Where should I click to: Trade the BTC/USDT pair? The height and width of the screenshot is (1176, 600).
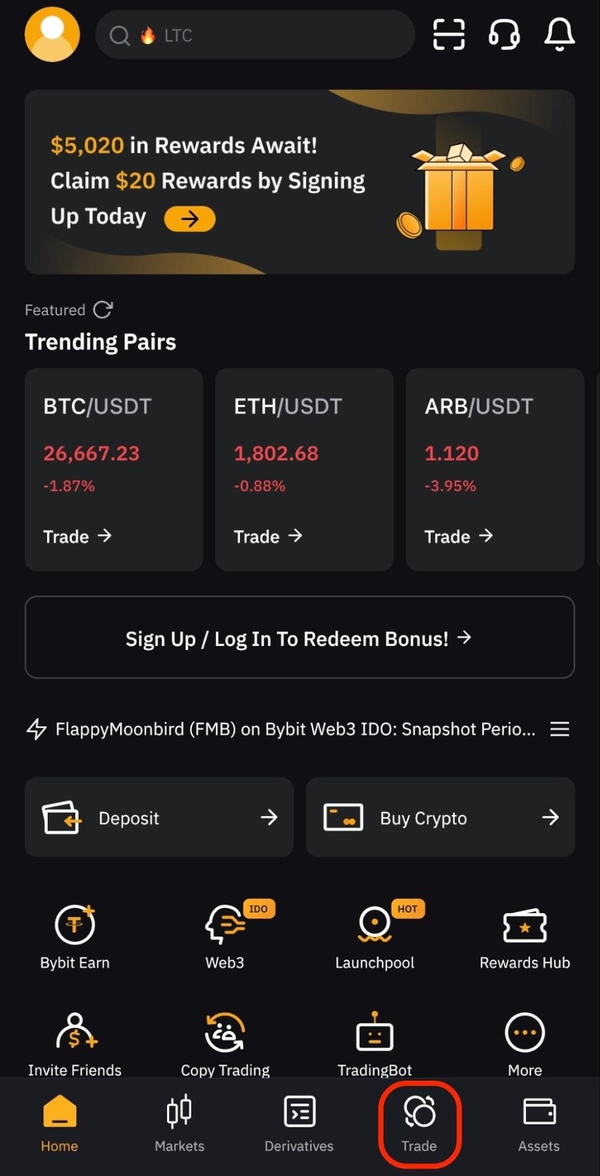(77, 537)
